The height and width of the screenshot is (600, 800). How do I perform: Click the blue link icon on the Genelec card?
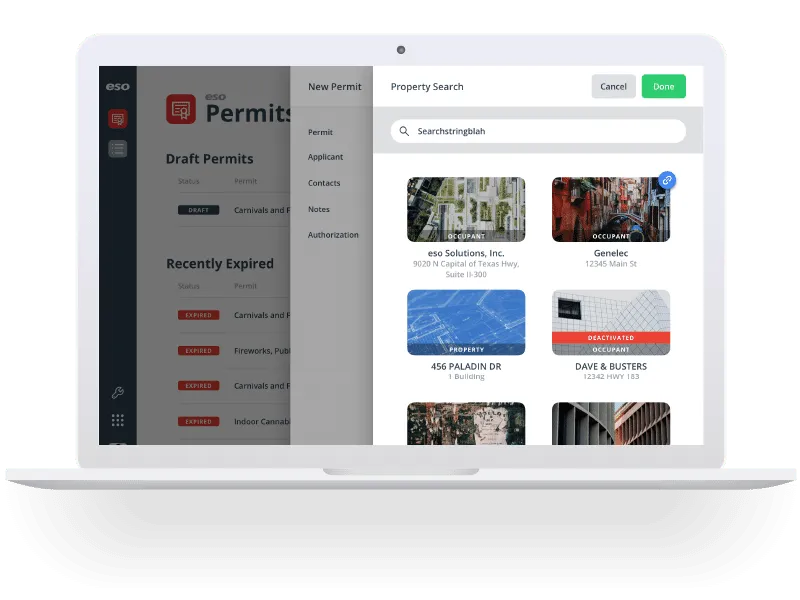coord(667,180)
